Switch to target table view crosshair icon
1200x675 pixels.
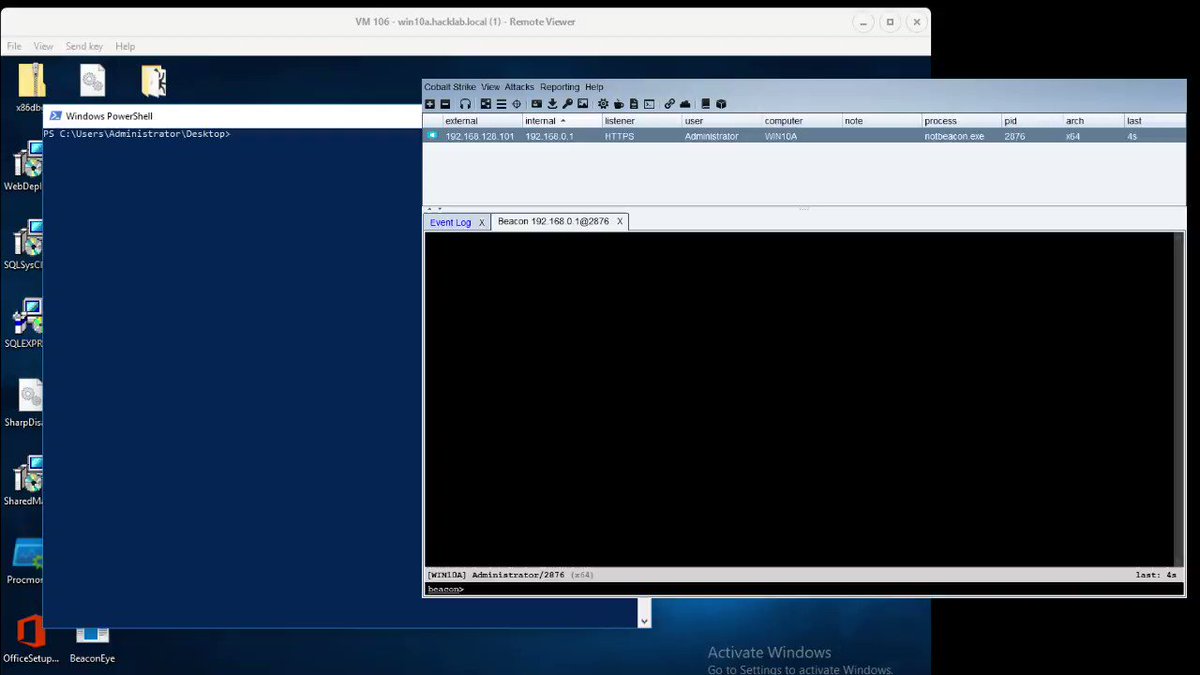coord(517,104)
